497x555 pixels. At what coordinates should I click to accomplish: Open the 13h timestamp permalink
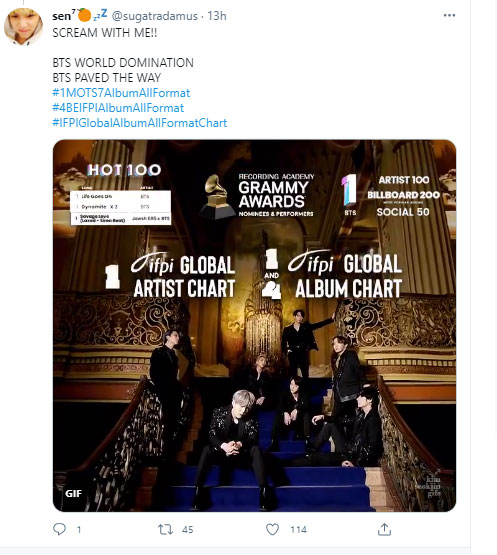point(217,16)
